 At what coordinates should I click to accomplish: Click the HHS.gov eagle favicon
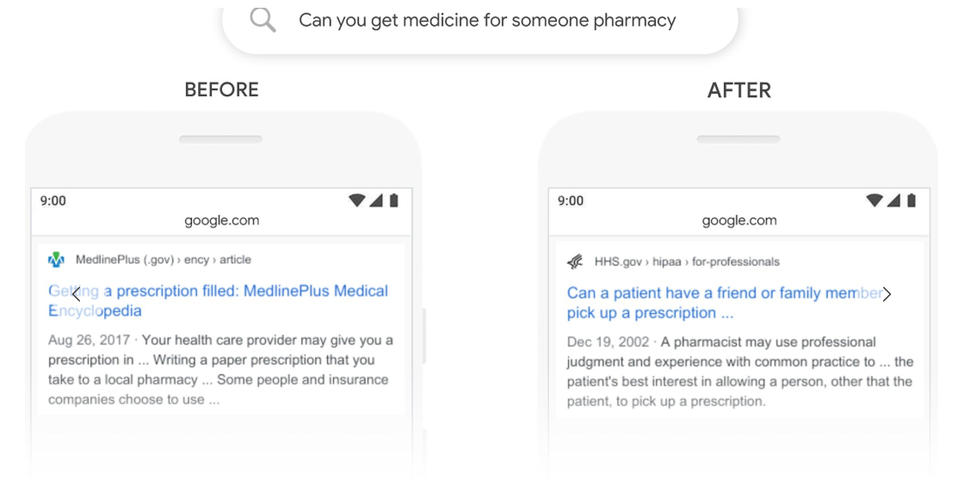click(575, 262)
